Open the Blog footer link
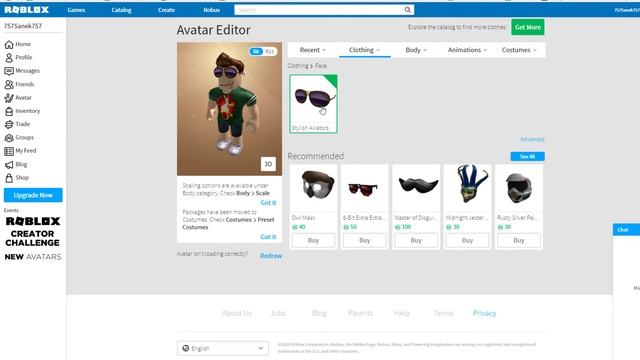The height and width of the screenshot is (360, 640). point(319,313)
